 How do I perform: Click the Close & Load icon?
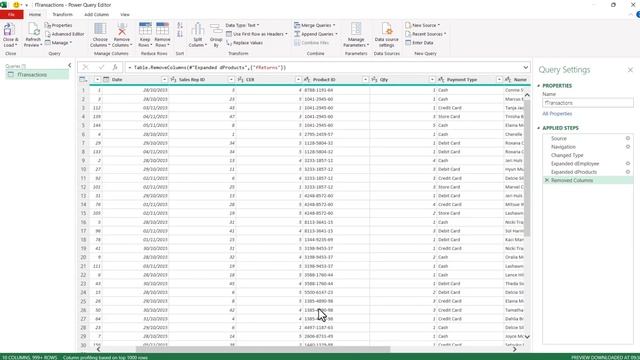click(9, 30)
